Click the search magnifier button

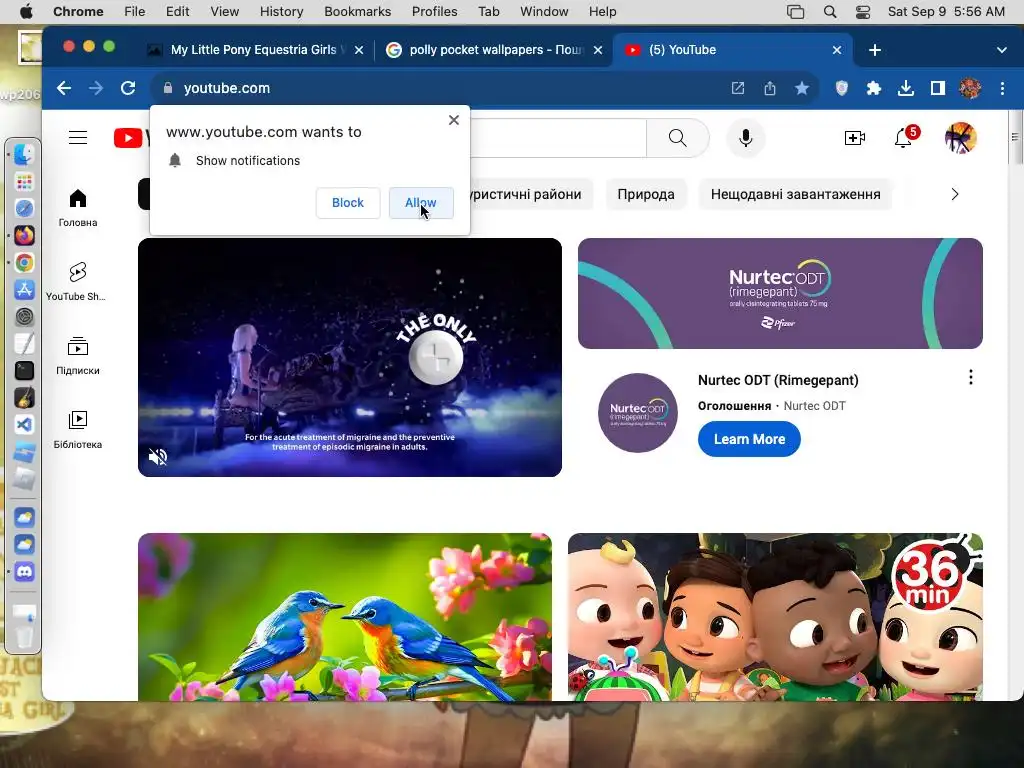pos(677,138)
